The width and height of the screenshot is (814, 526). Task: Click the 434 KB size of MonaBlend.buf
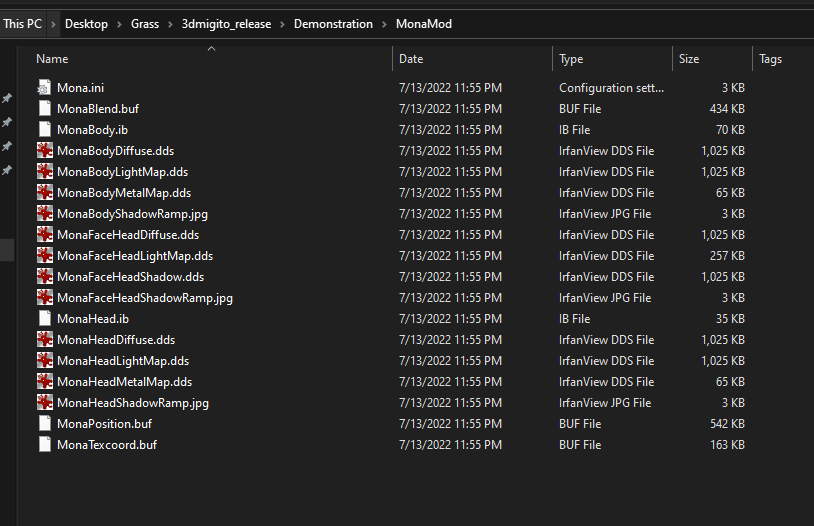coord(727,109)
